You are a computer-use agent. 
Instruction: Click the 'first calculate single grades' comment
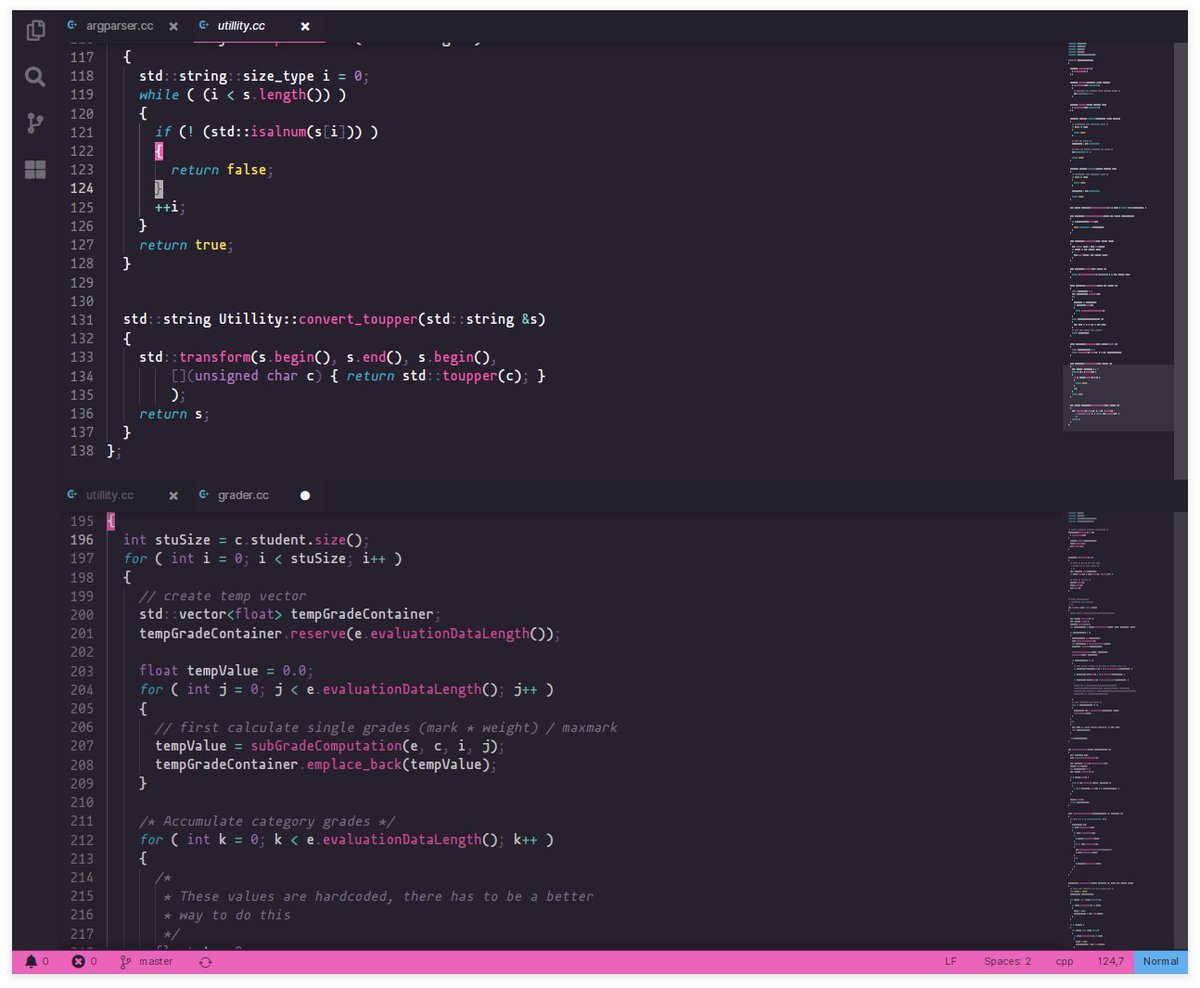click(x=386, y=727)
